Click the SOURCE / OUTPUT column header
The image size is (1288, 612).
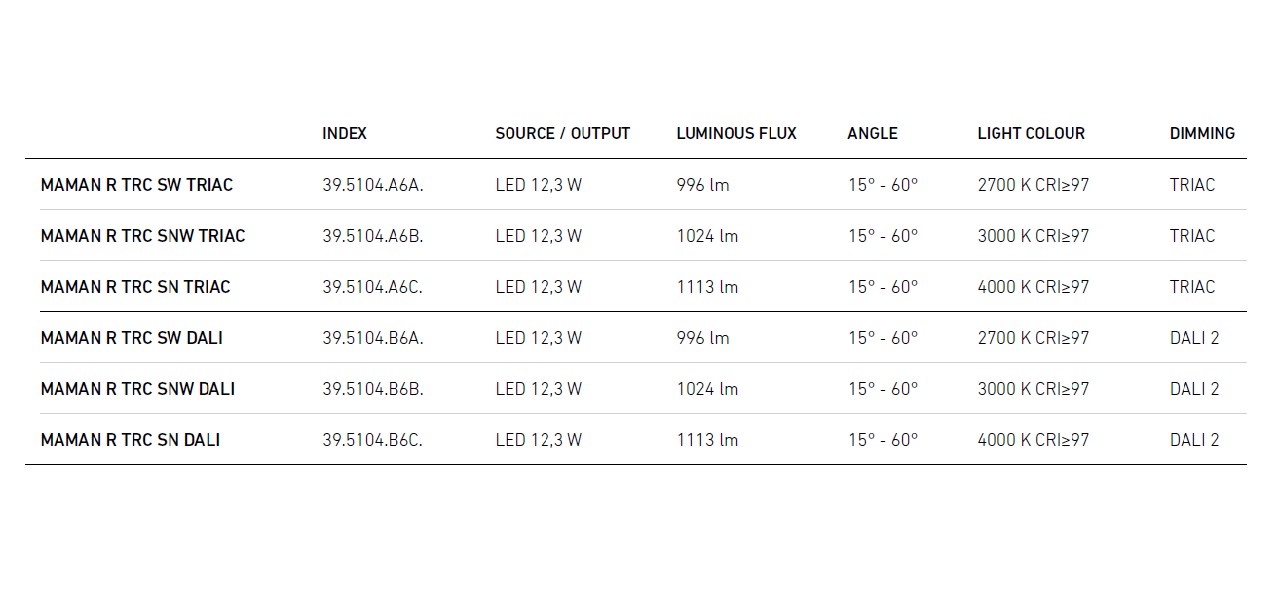pyautogui.click(x=562, y=133)
